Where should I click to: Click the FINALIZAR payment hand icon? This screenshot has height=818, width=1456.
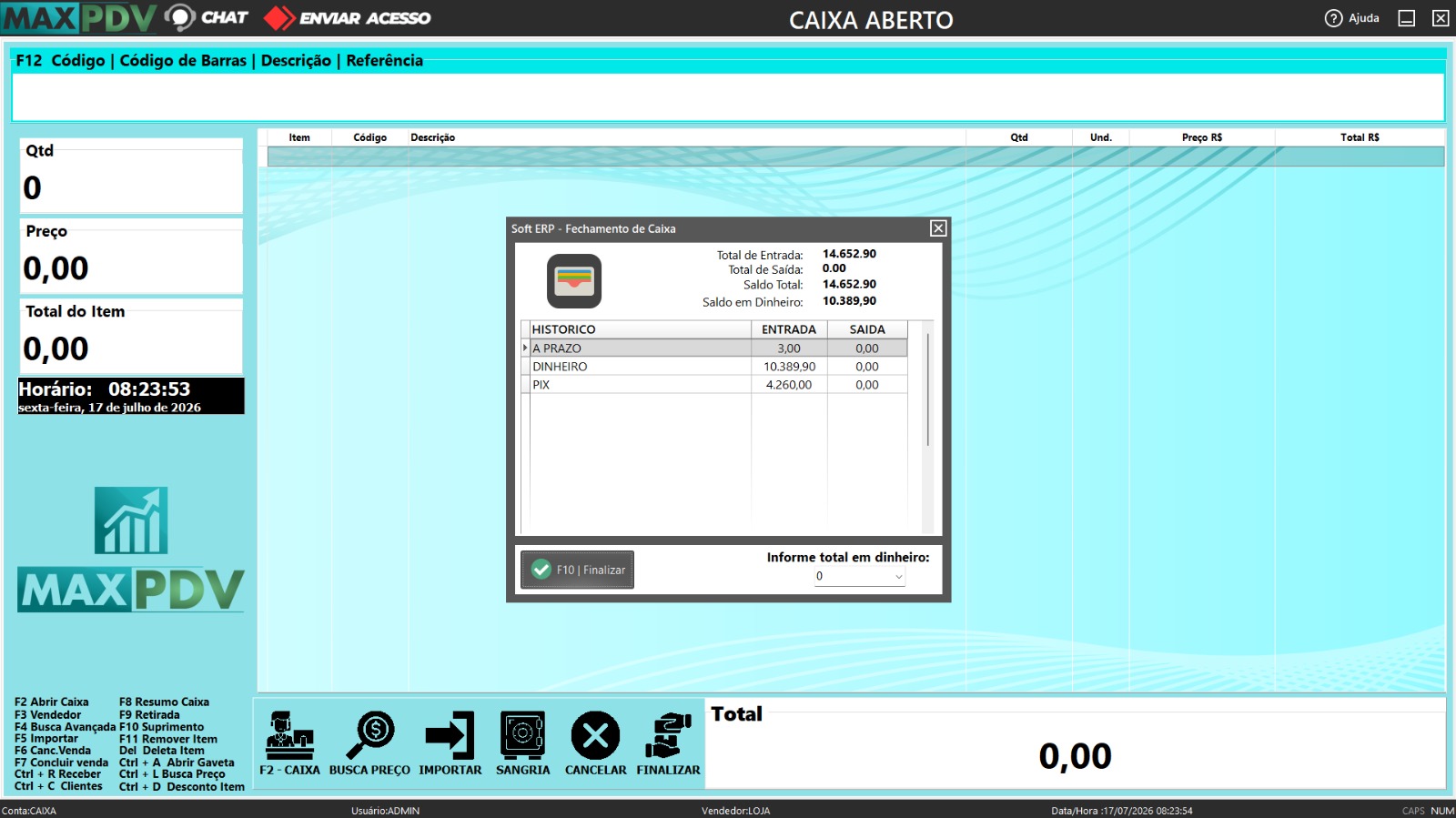tap(668, 735)
